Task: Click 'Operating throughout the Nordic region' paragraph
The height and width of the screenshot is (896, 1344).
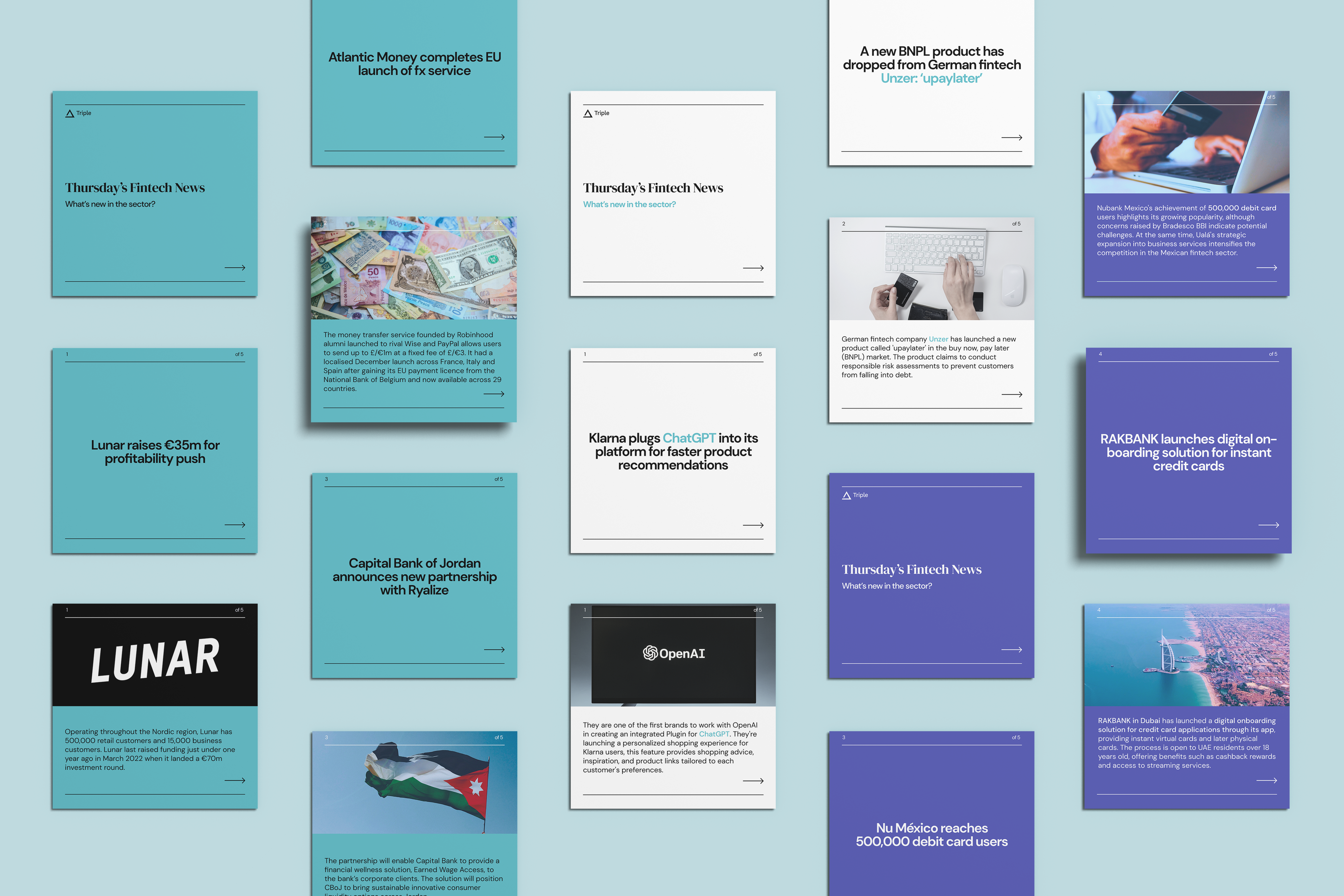Action: [150, 750]
